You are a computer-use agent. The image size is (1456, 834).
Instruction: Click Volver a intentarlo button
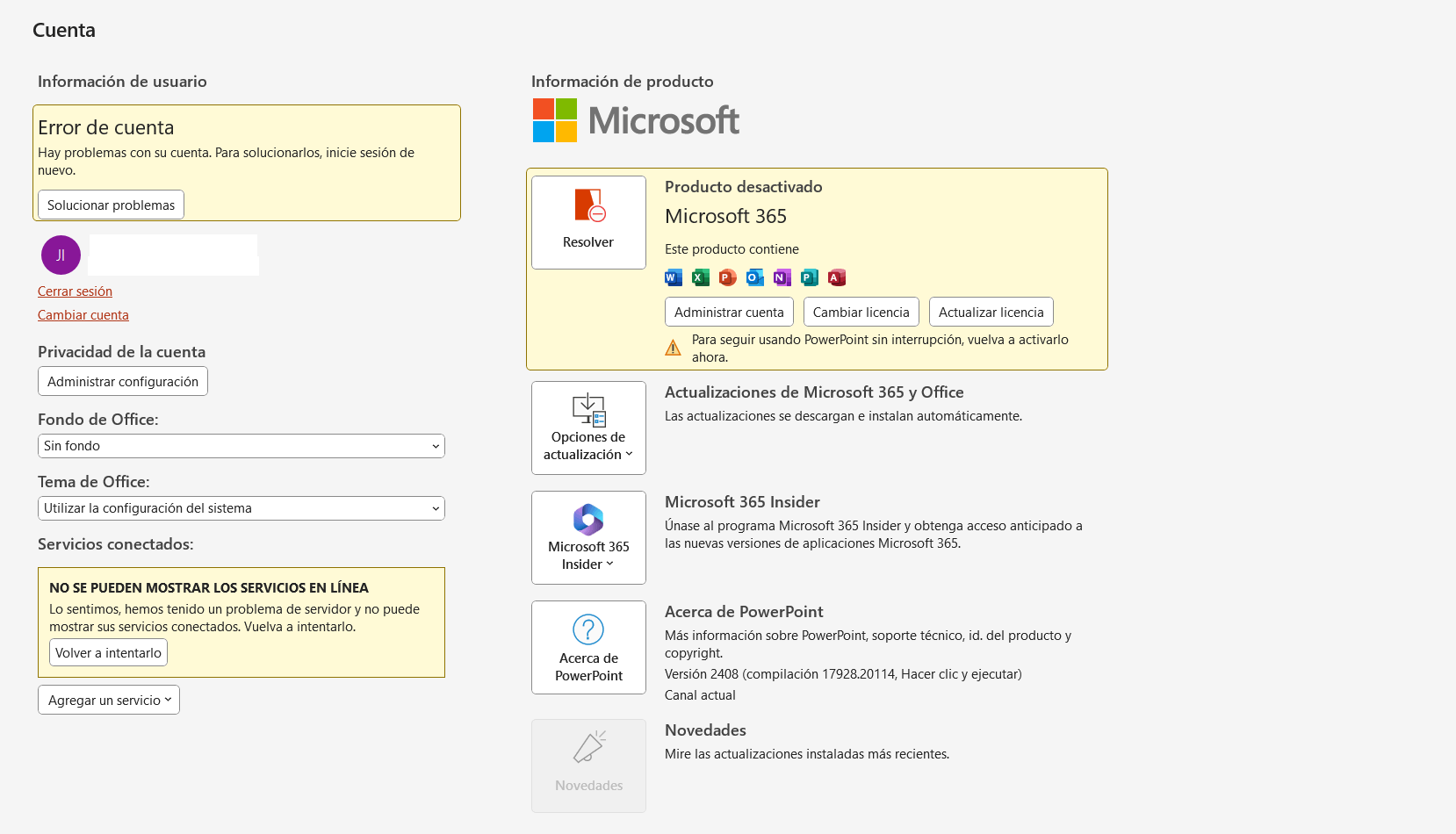108,652
